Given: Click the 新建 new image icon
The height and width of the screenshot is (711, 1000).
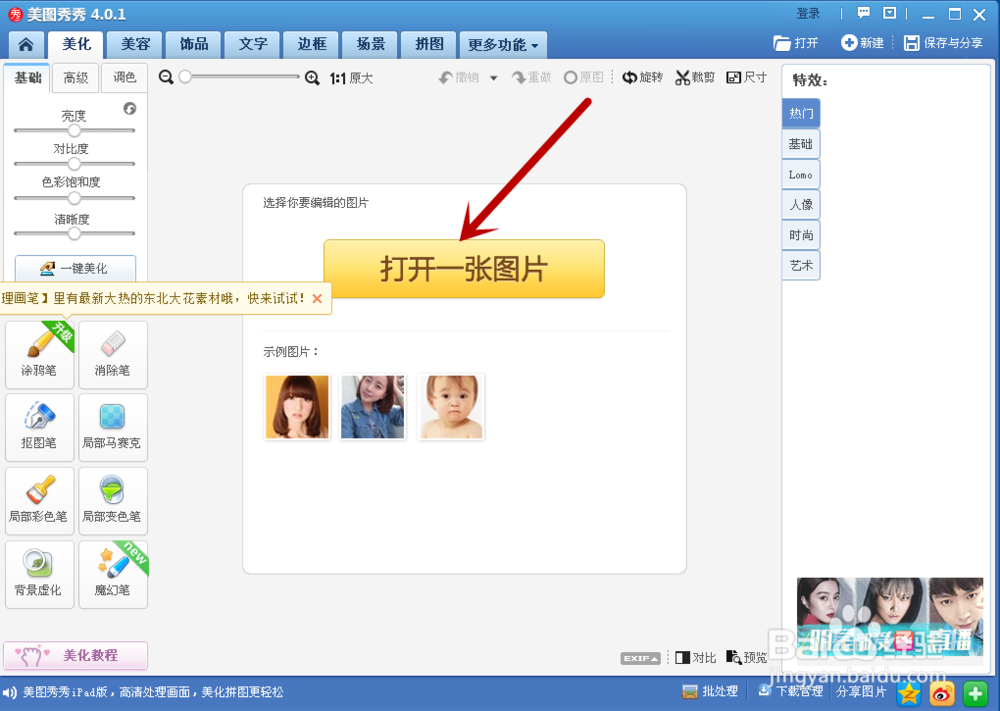Looking at the screenshot, I should [862, 43].
